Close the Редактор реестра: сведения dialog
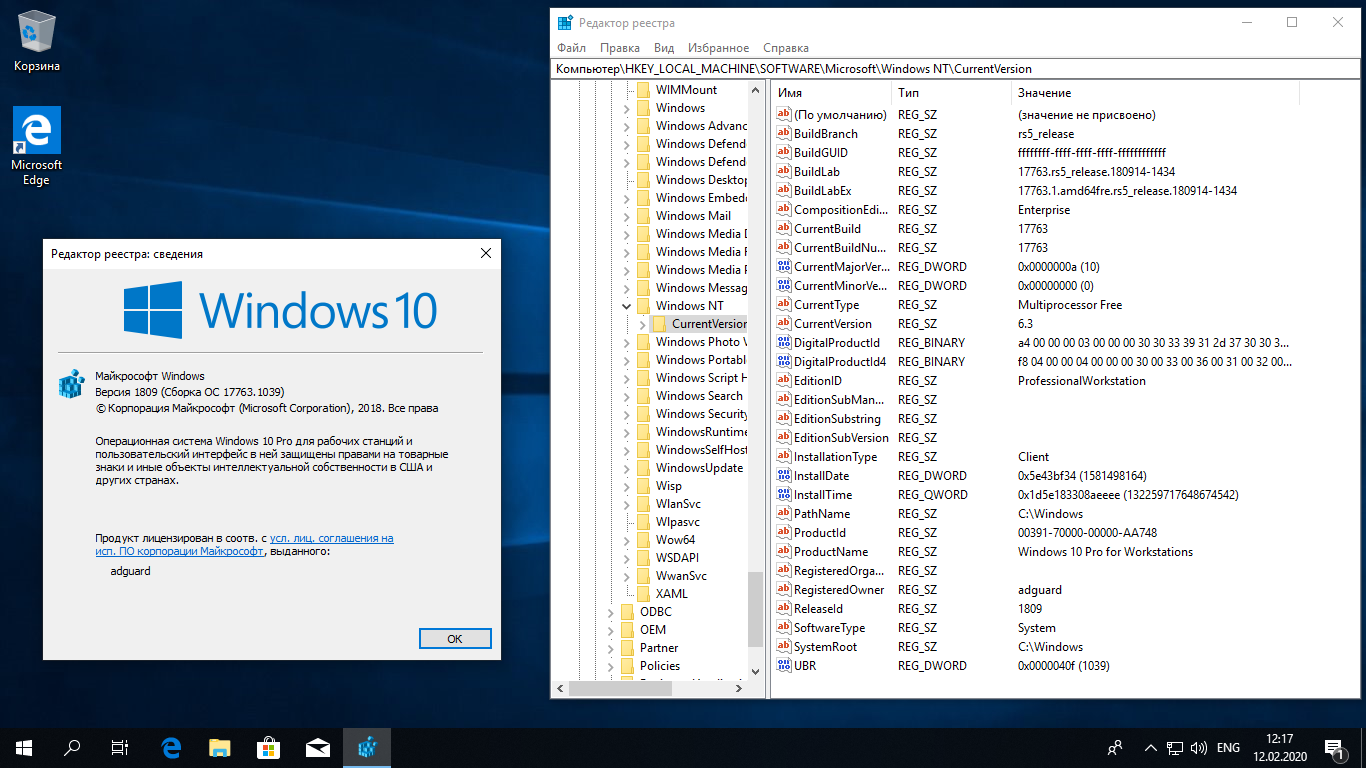 (486, 254)
